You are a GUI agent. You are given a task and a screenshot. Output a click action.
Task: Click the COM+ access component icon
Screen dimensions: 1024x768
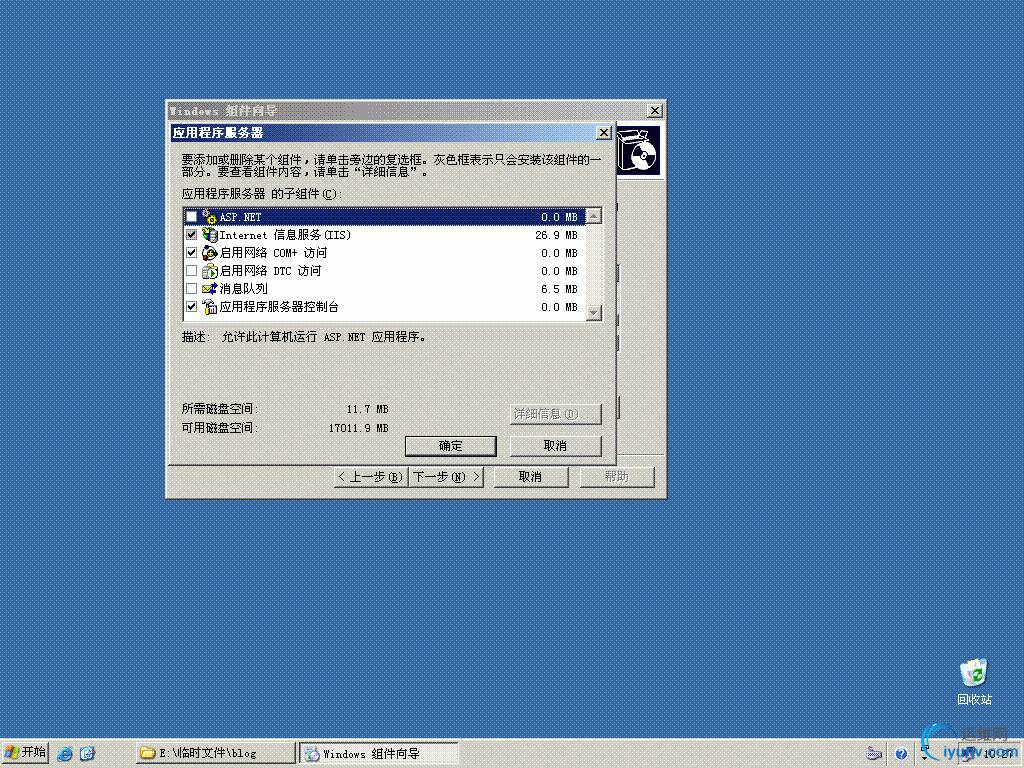[x=209, y=253]
